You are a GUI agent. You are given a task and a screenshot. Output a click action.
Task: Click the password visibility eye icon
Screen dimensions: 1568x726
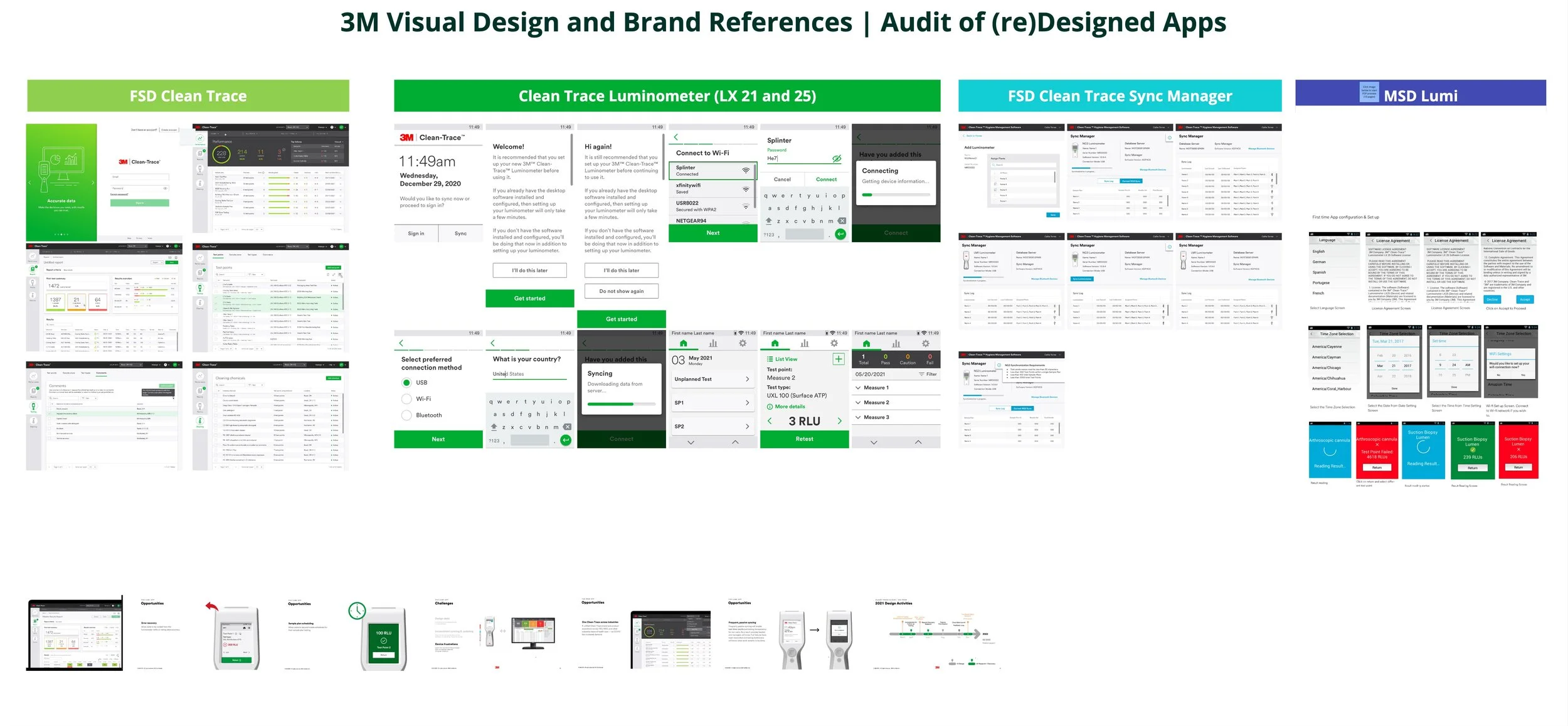click(836, 159)
